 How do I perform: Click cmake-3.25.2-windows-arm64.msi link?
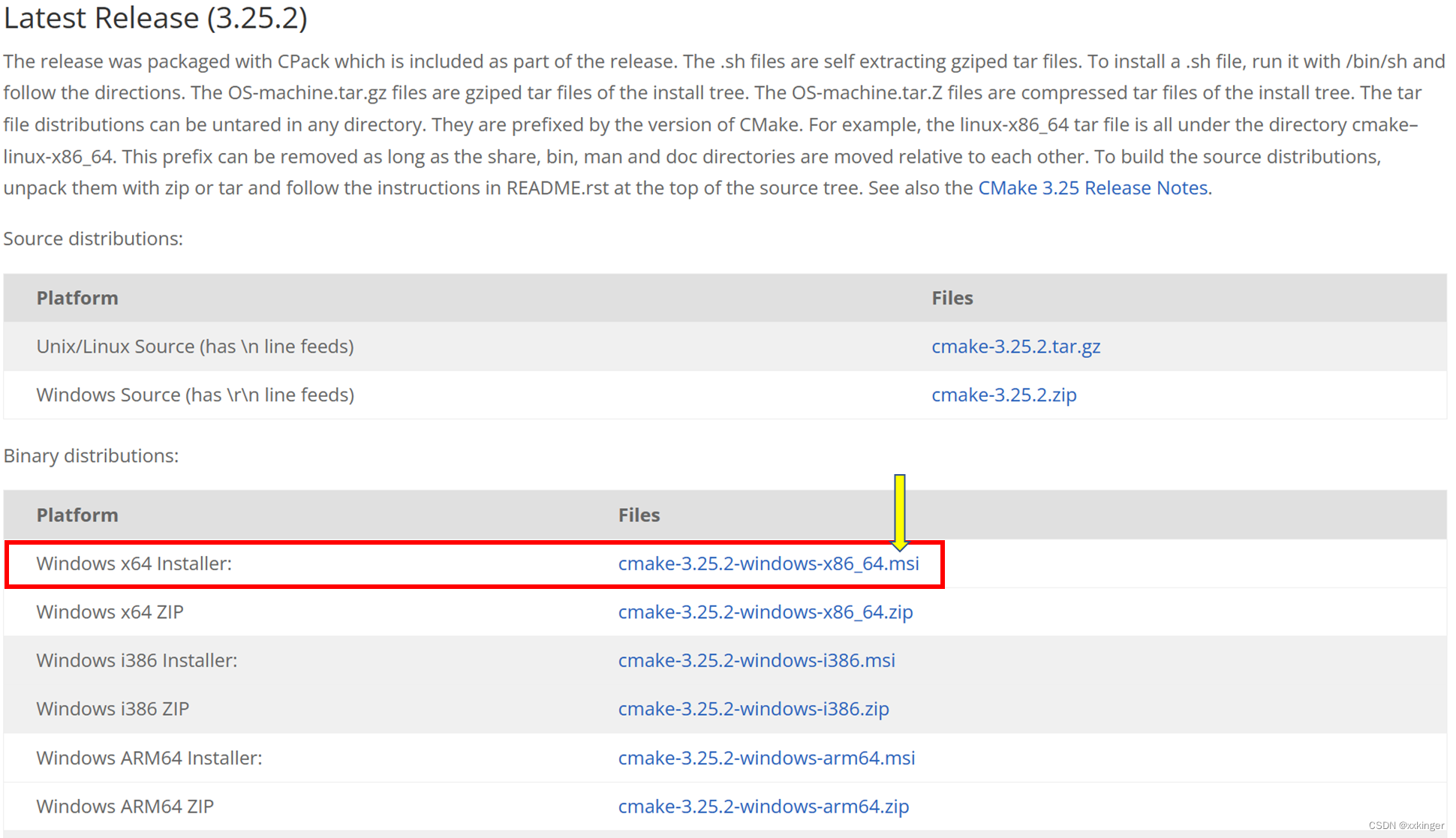click(x=766, y=758)
